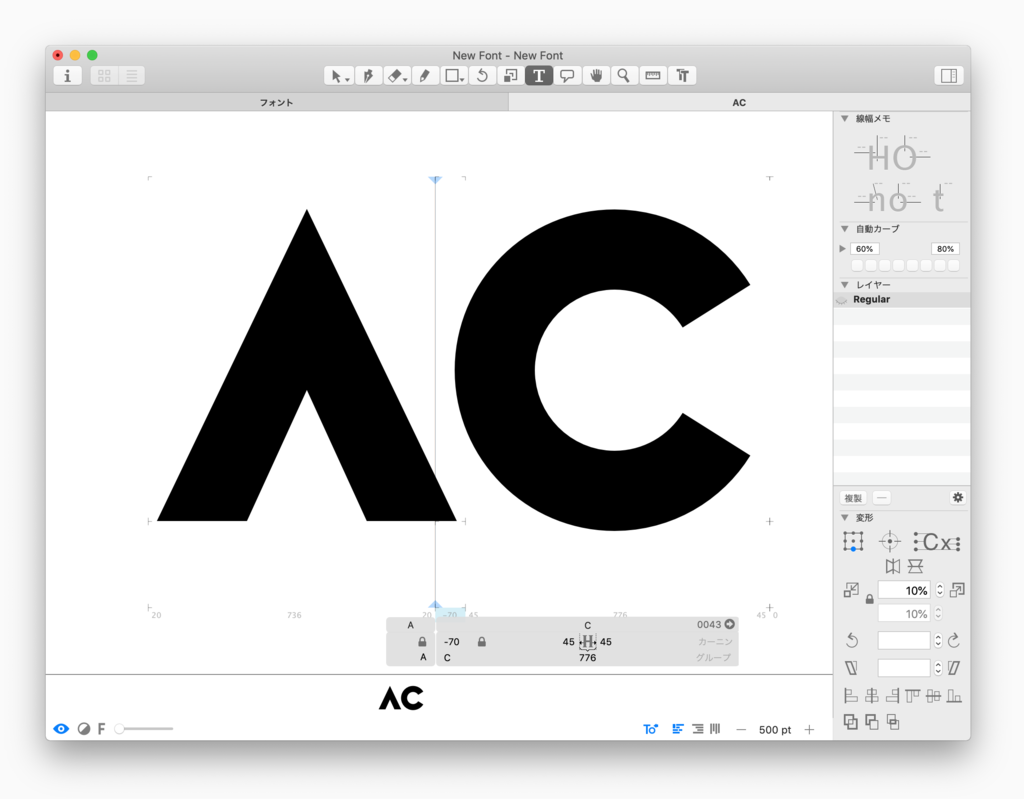Align selection to left edges
1024x799 pixels.
coord(851,696)
